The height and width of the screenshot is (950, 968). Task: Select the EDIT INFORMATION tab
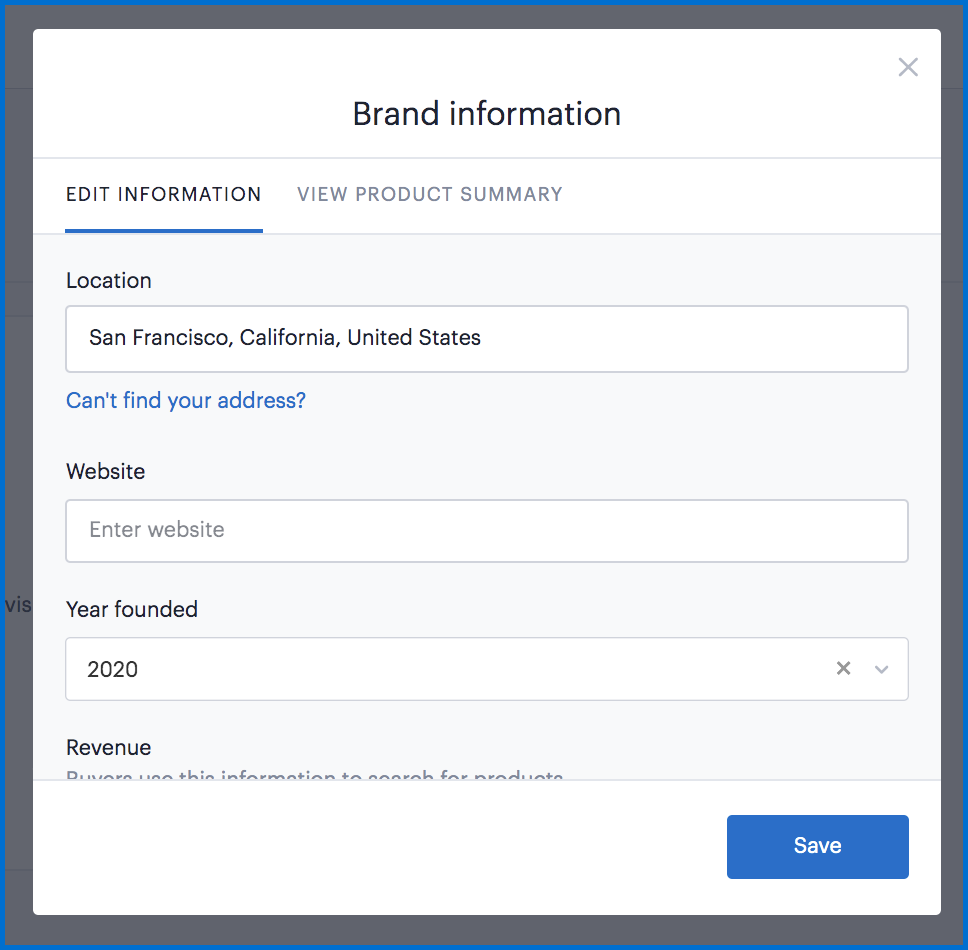click(163, 194)
